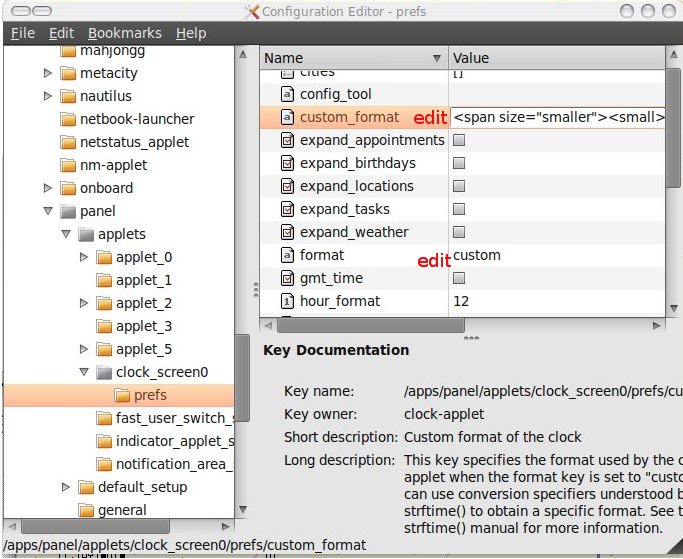Click the key list vertical scrollbar thumb
This screenshot has height=559, width=683.
point(673,127)
